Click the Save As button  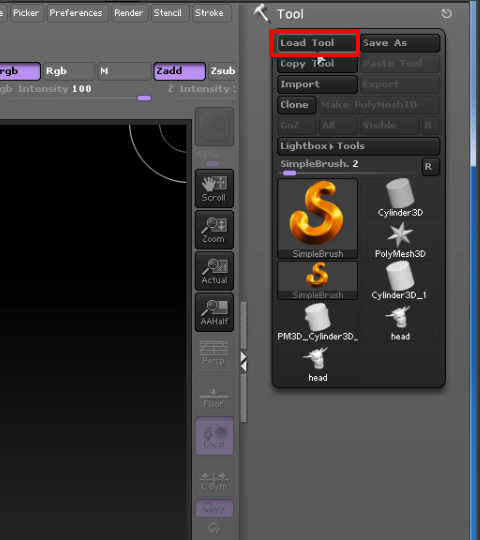(x=400, y=43)
